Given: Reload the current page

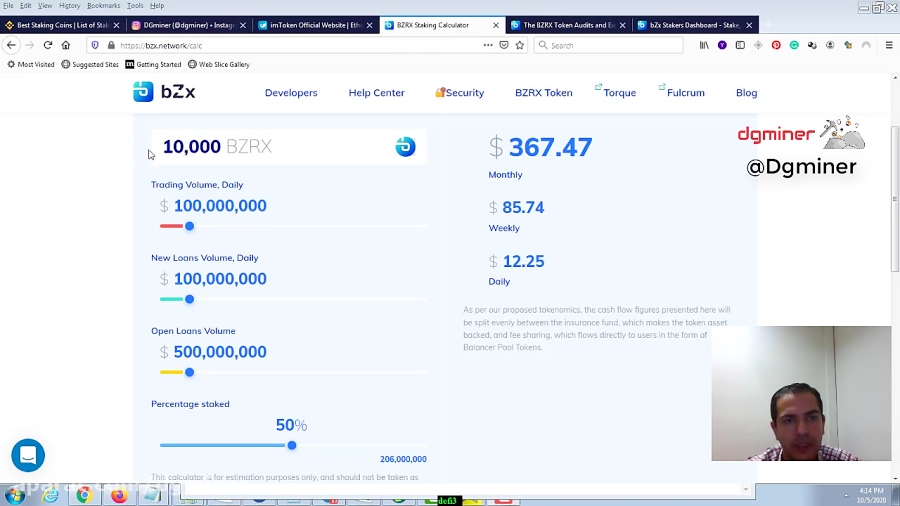Looking at the screenshot, I should pos(48,45).
